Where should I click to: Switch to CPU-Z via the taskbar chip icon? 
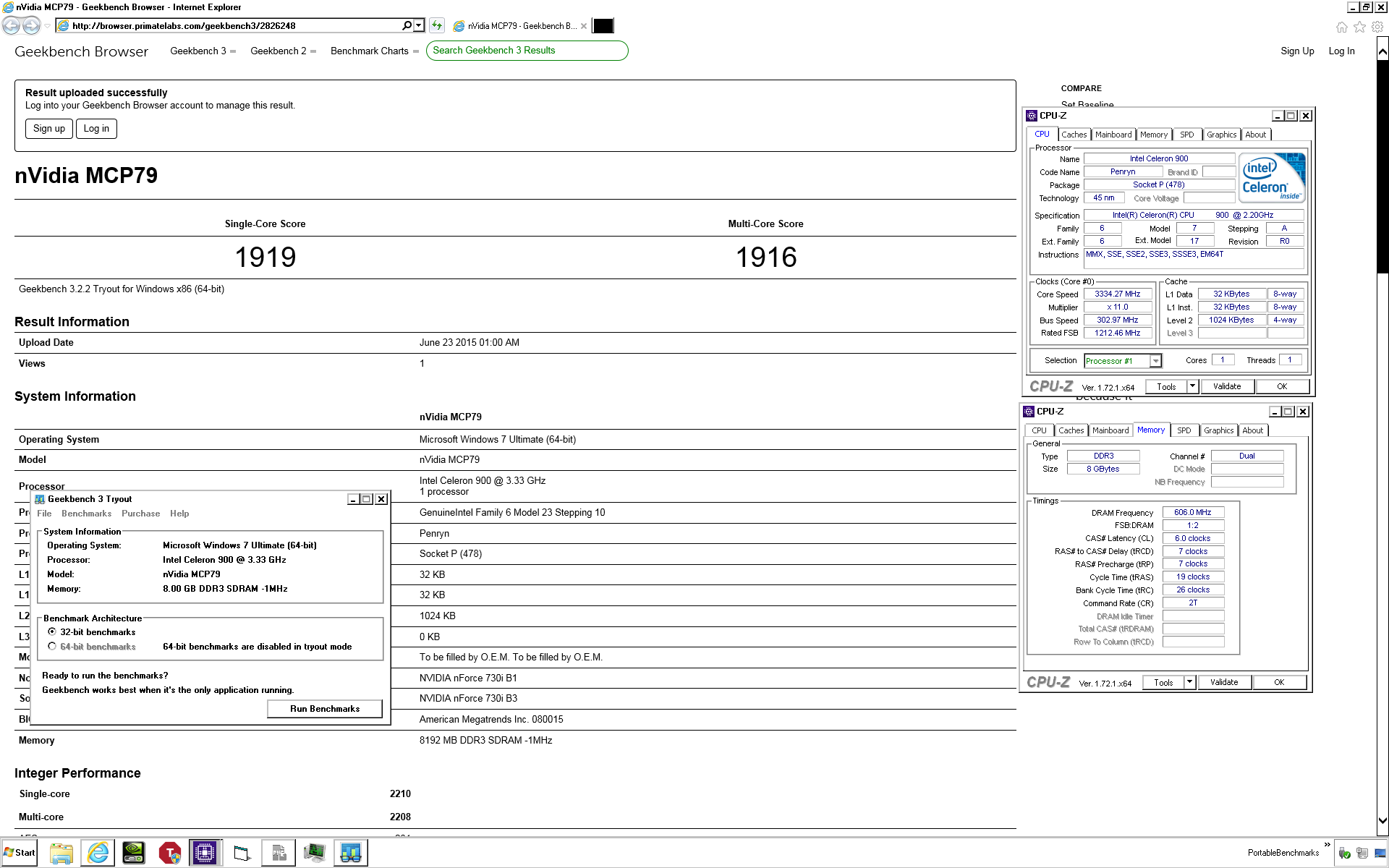[205, 853]
